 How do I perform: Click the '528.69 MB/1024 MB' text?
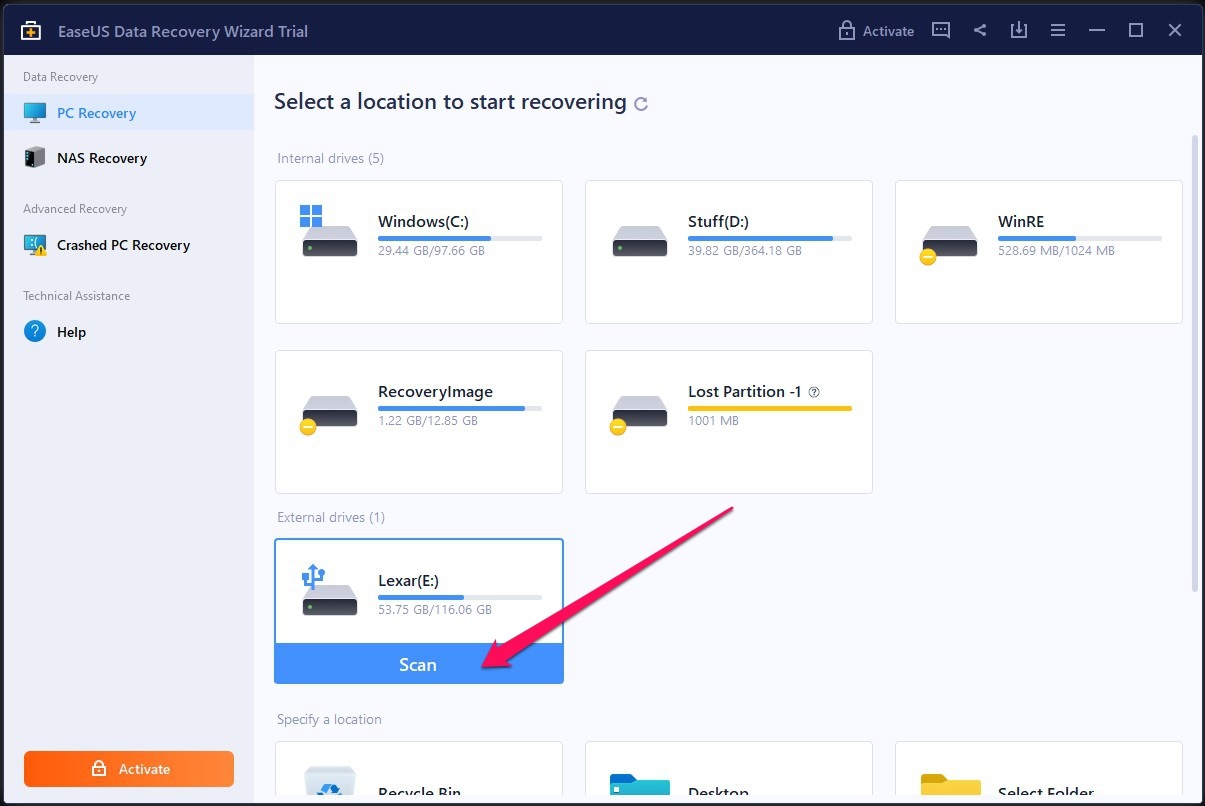point(1056,251)
